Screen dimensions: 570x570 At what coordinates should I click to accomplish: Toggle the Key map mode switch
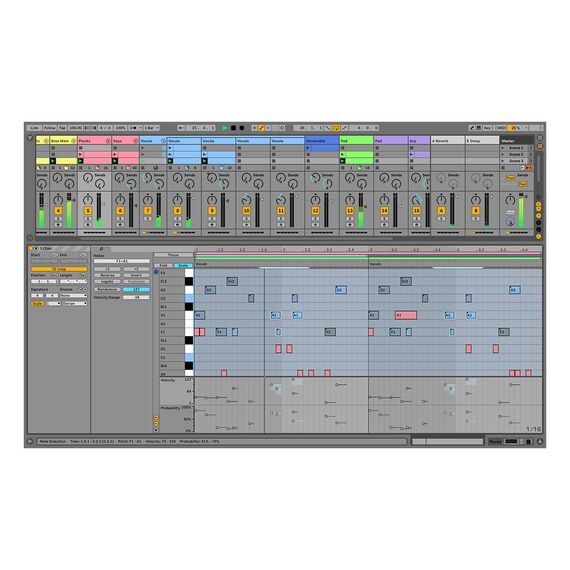pos(486,128)
